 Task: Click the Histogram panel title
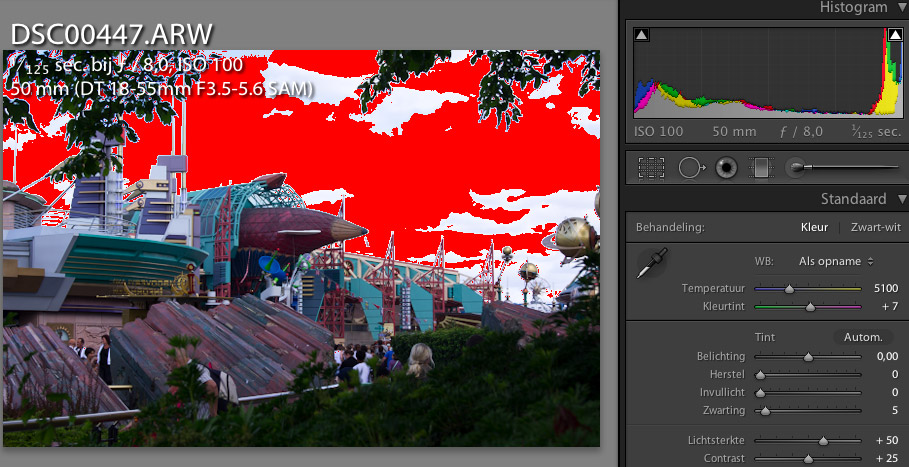coord(853,8)
